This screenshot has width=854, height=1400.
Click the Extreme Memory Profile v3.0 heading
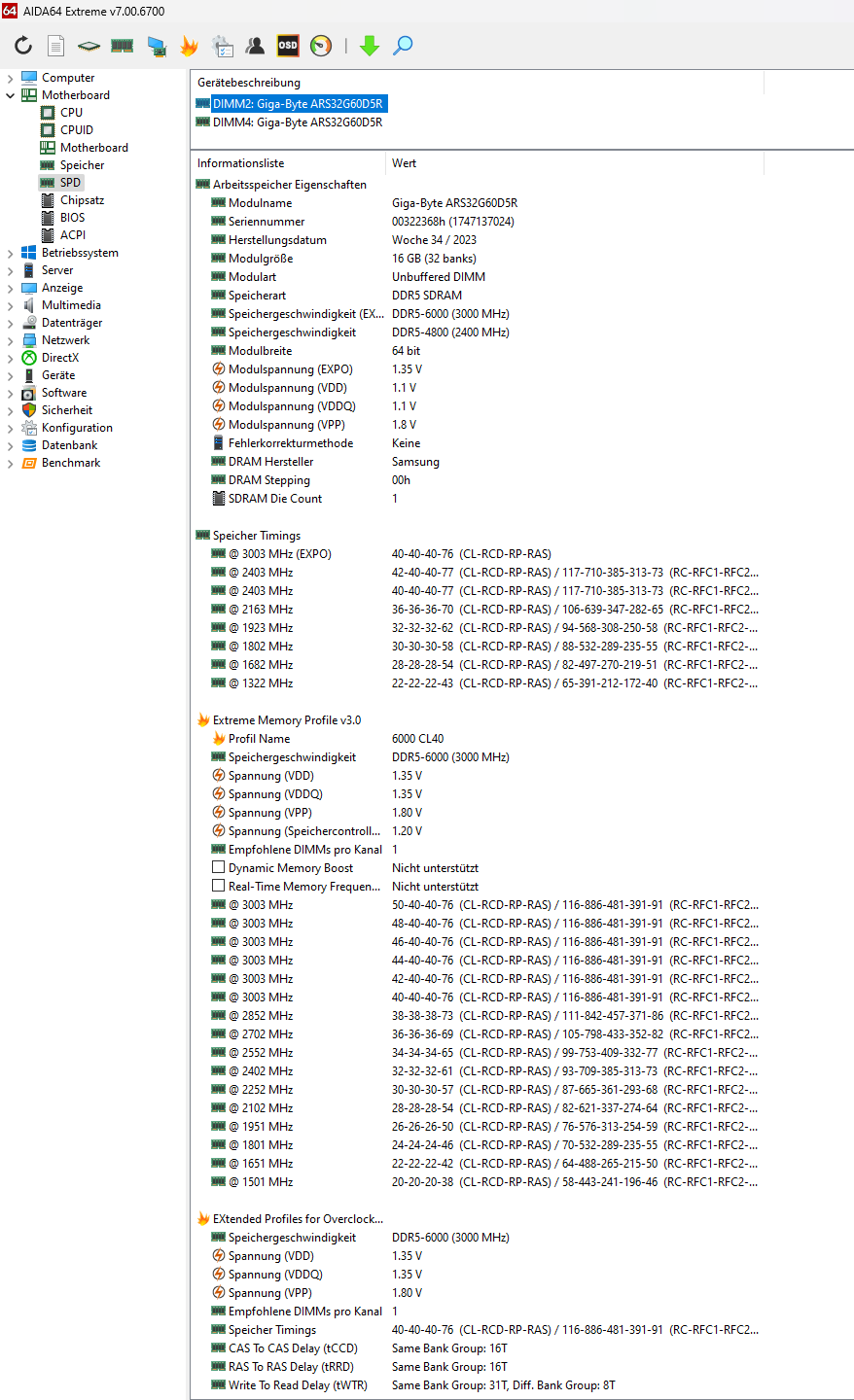[287, 720]
